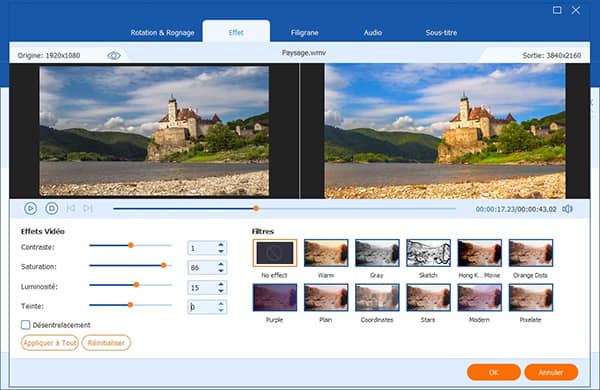Decrease Teinte value with down arrow
Image resolution: width=600 pixels, height=390 pixels.
tap(221, 310)
